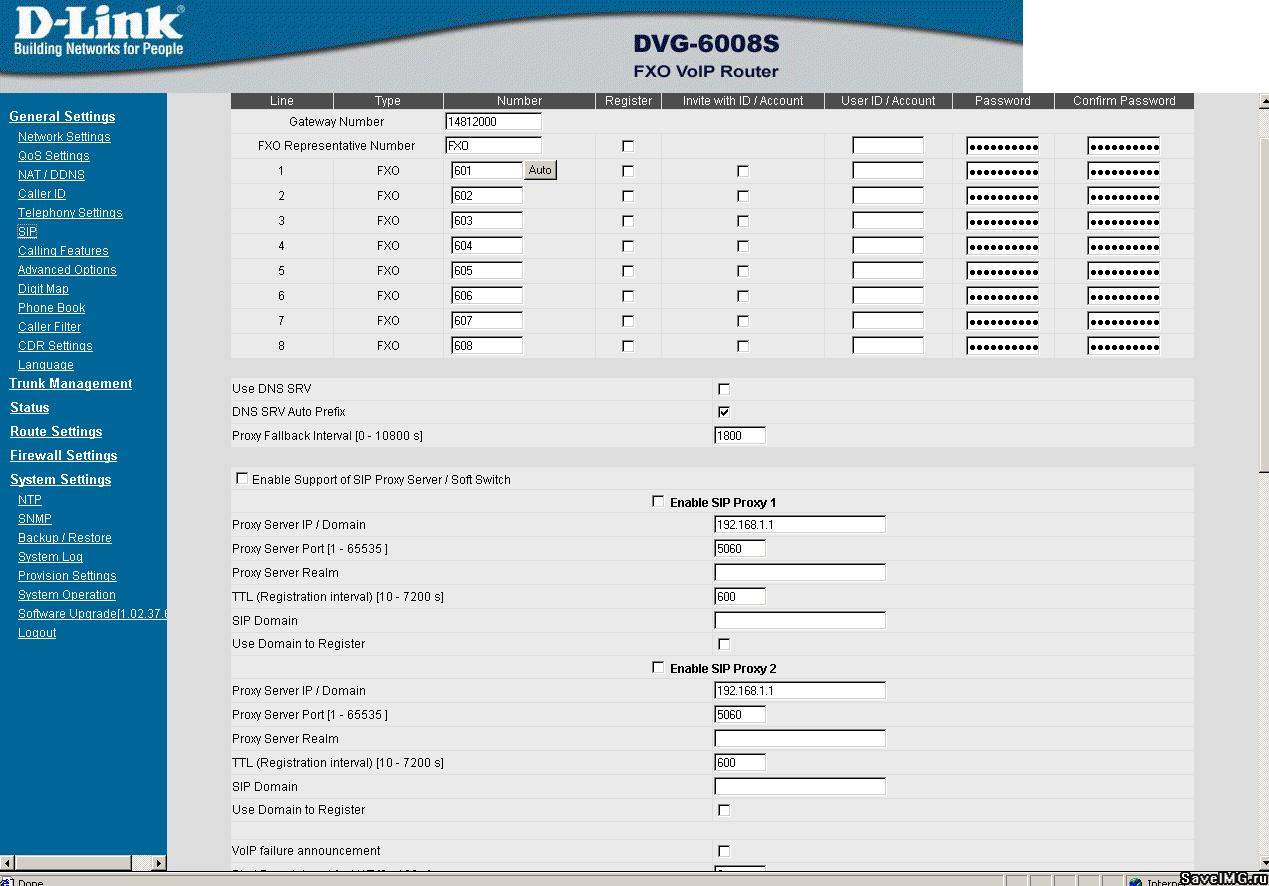Viewport: 1269px width, 886px height.
Task: Edit Proxy Fallback Interval field
Action: [x=740, y=436]
